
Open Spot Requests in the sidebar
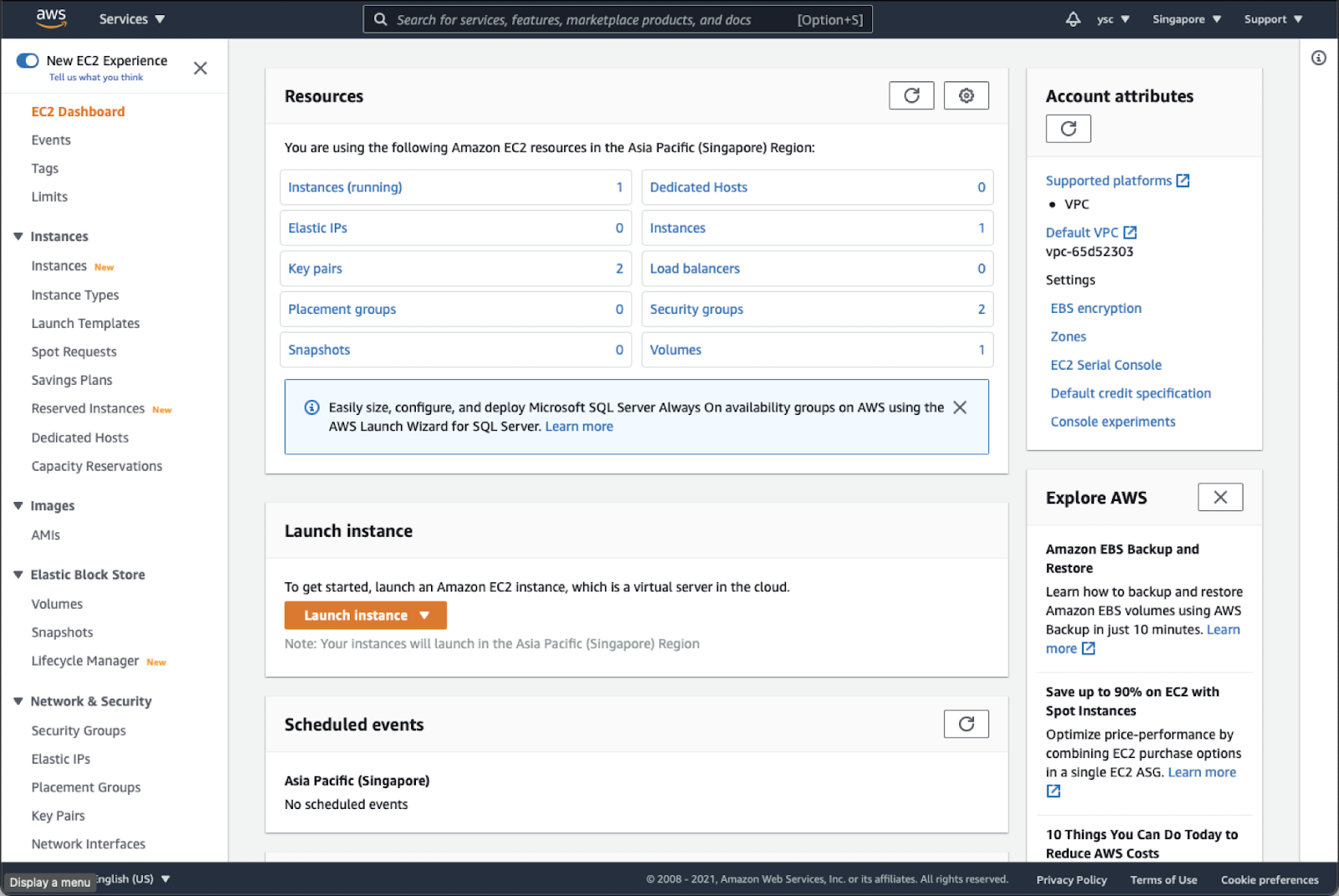click(74, 352)
